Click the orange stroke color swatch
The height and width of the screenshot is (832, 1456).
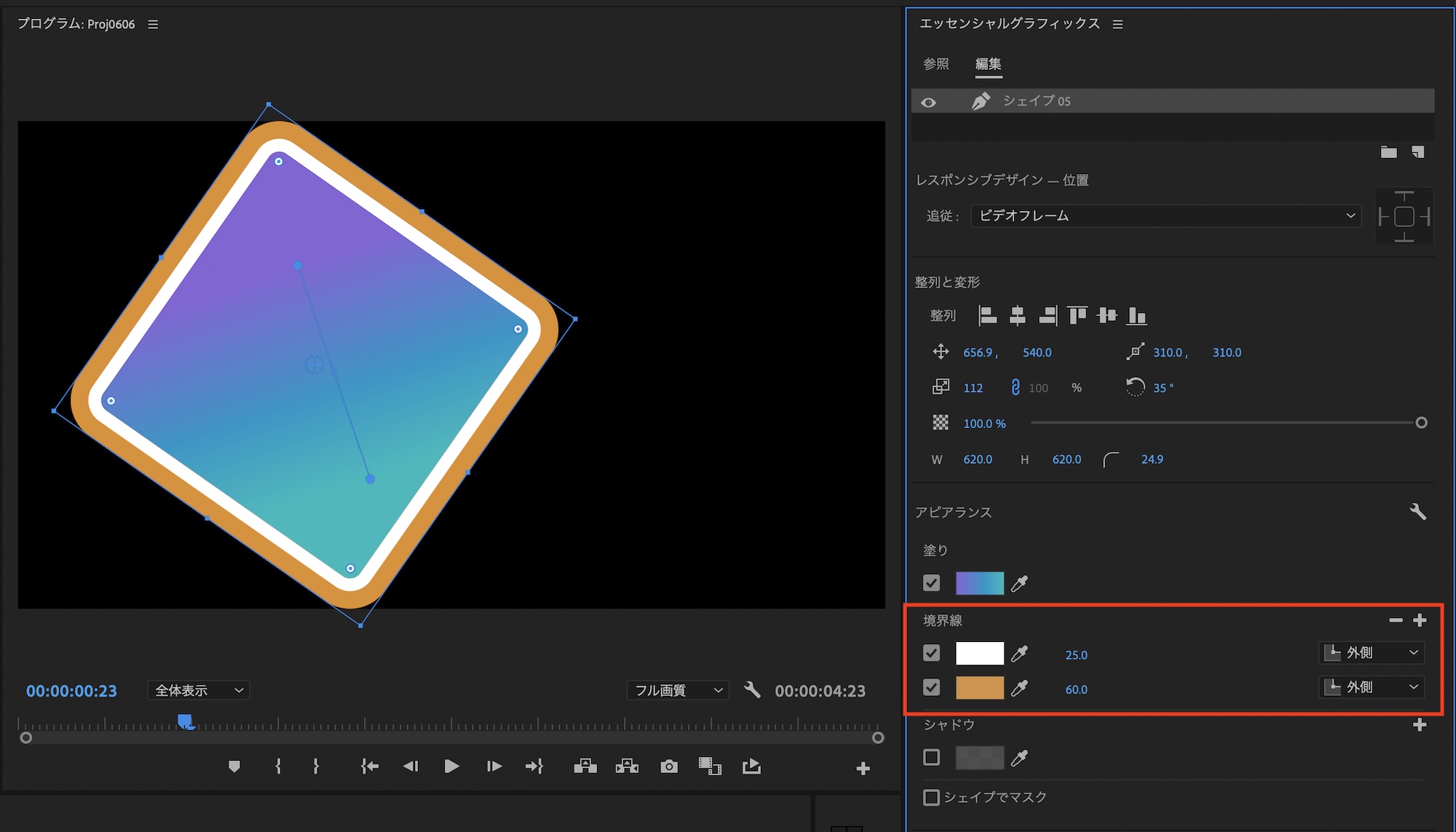click(x=979, y=687)
